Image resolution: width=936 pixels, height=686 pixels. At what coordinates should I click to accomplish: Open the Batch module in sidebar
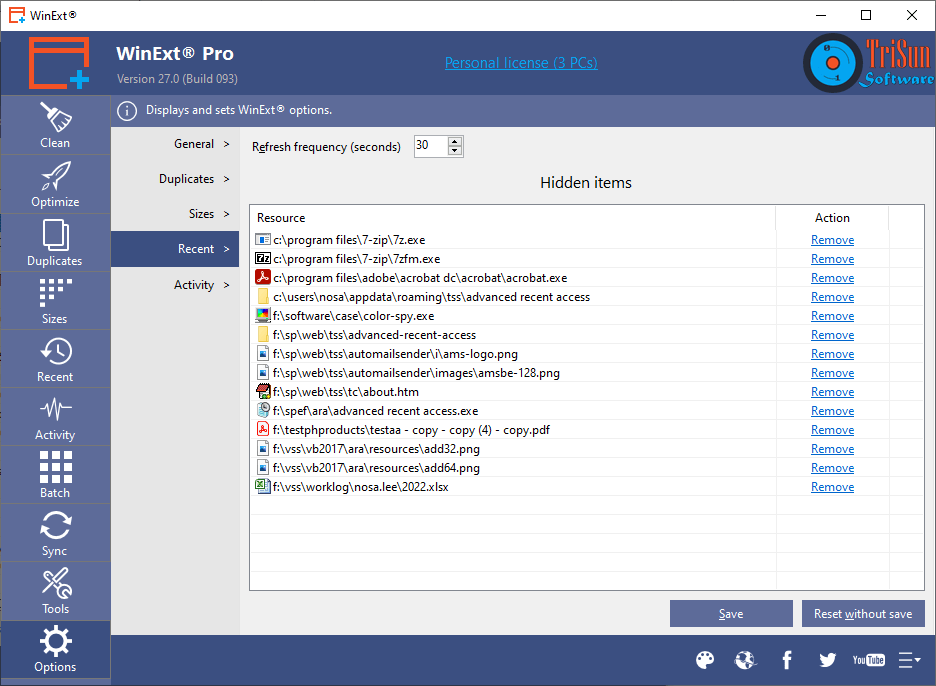click(x=55, y=475)
